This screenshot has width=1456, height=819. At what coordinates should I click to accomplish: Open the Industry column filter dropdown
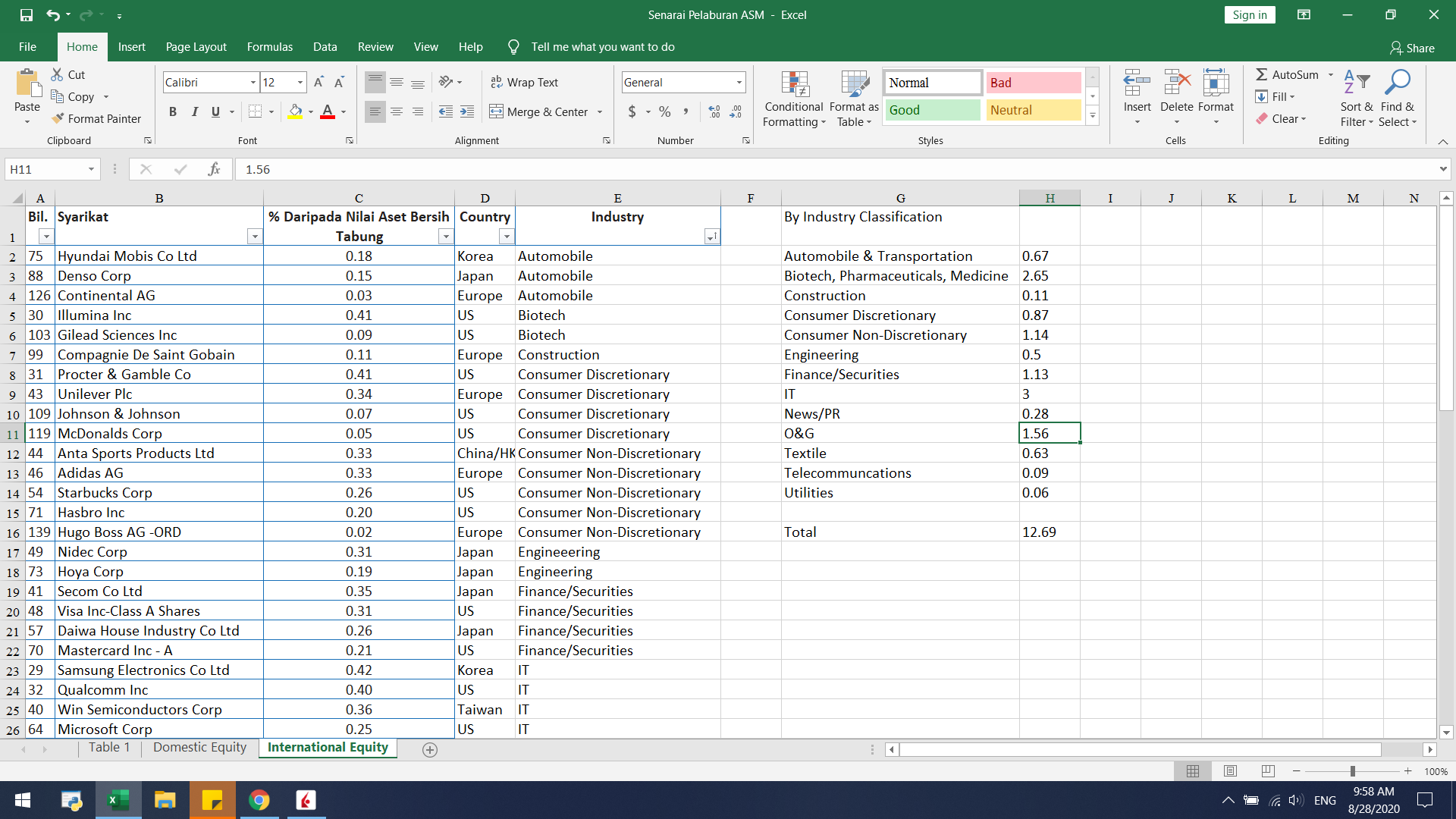click(x=711, y=237)
